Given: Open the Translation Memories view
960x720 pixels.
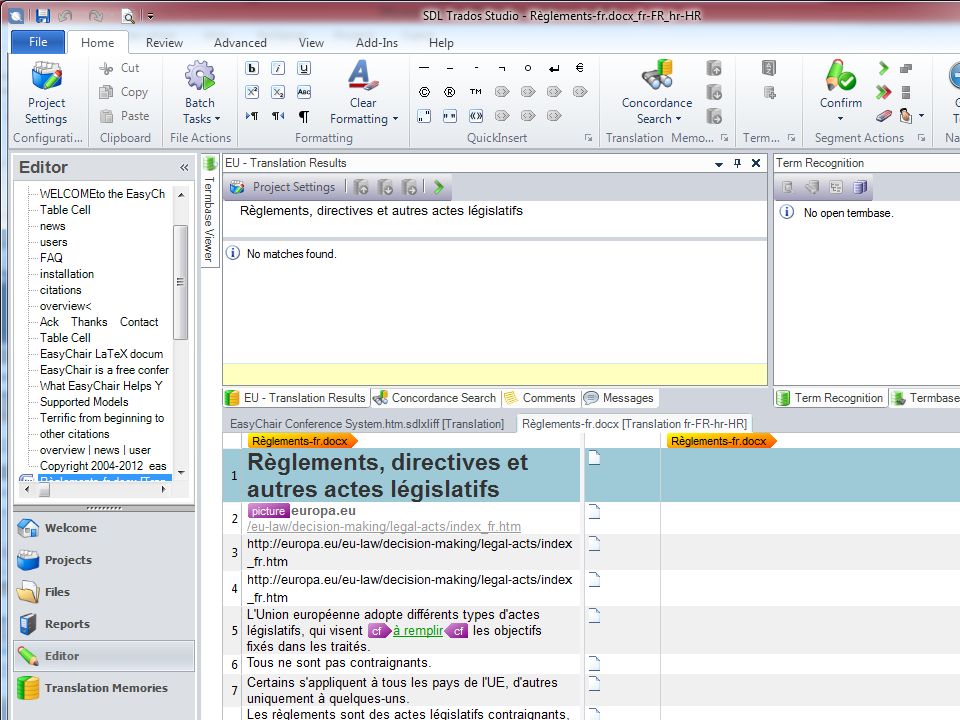Looking at the screenshot, I should point(104,688).
